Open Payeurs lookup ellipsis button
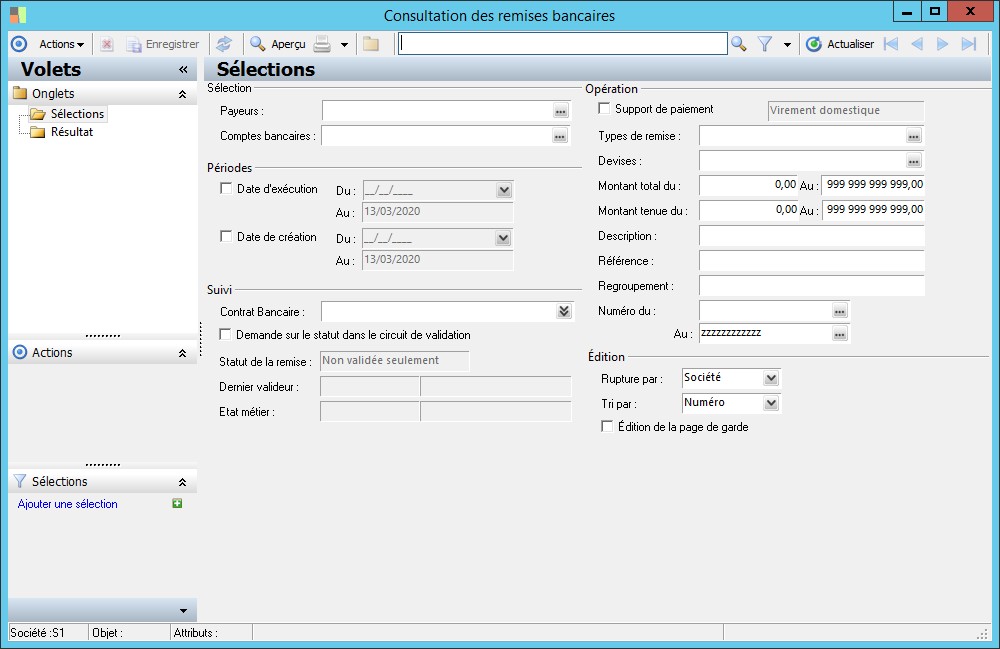1000x649 pixels. point(560,111)
